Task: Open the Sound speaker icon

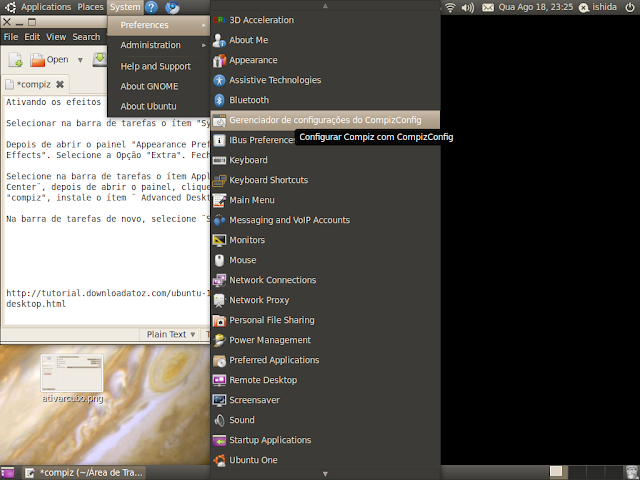Action: coord(219,420)
